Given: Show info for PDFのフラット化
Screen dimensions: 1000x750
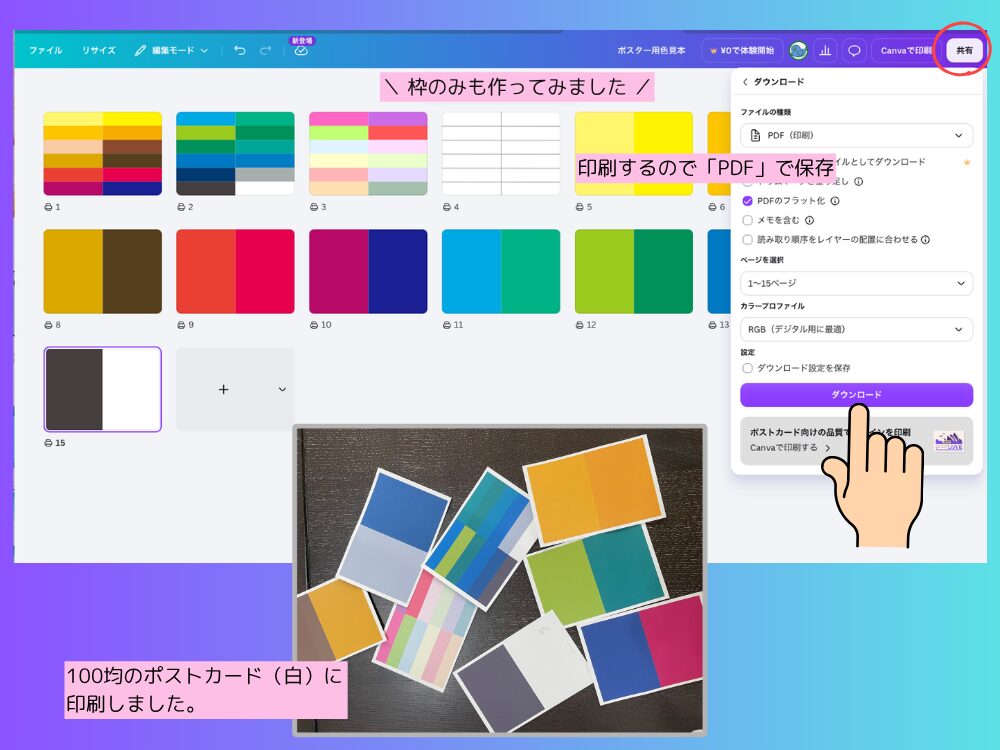Looking at the screenshot, I should pyautogui.click(x=835, y=201).
